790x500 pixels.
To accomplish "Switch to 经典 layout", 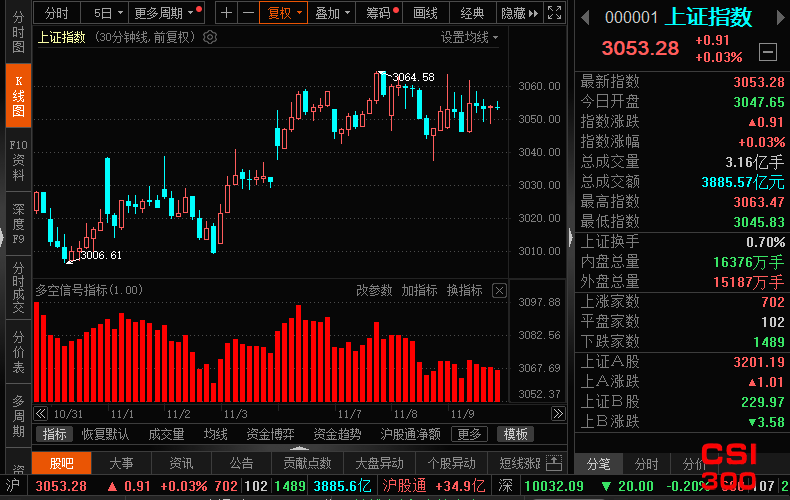I will point(472,13).
